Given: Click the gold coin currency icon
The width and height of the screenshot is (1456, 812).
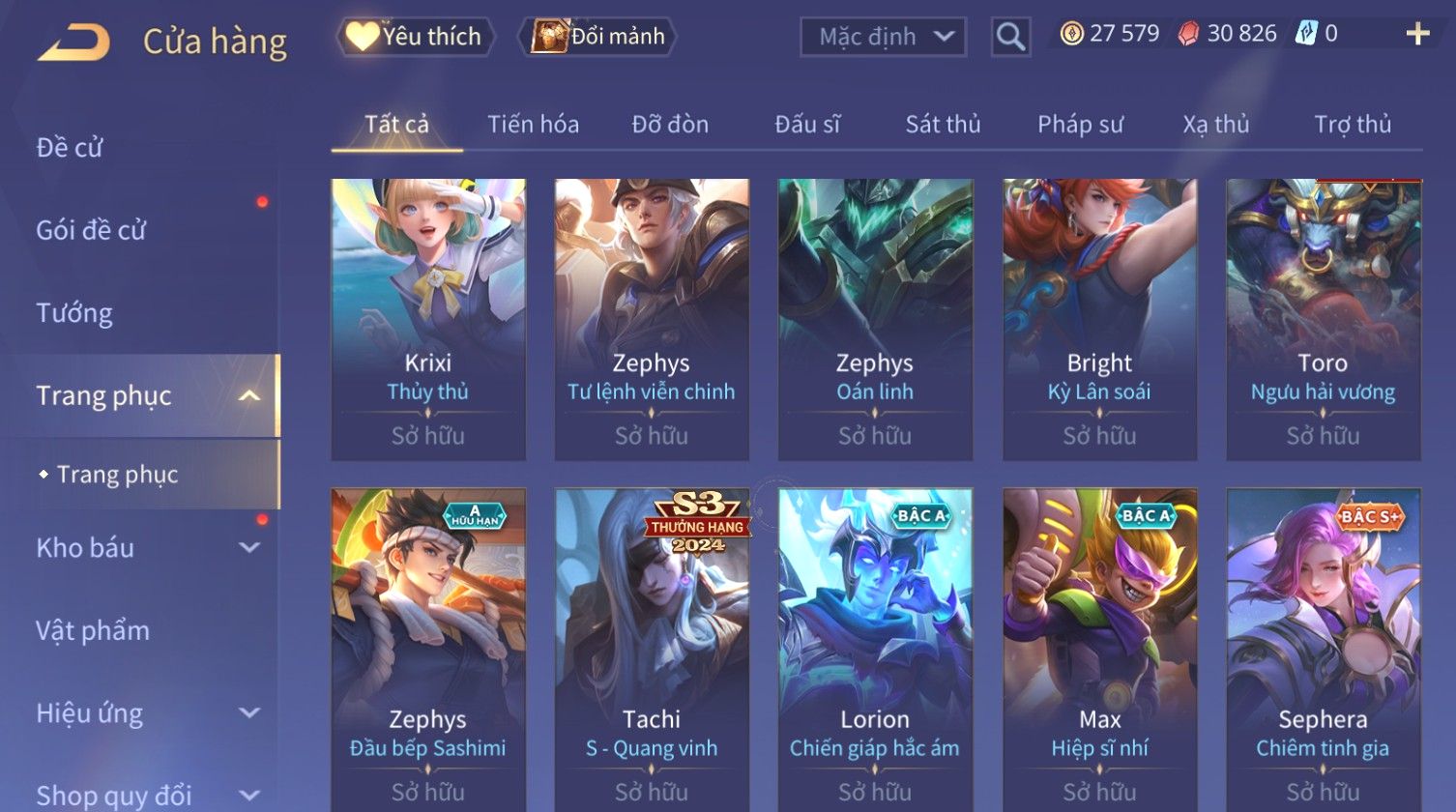Looking at the screenshot, I should (x=1071, y=34).
